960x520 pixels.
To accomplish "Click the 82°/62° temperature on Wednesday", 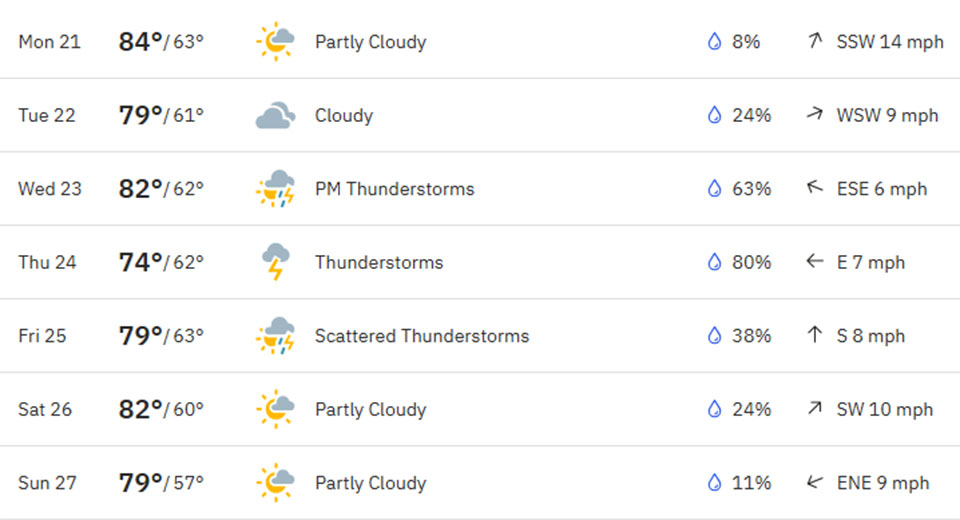I will click(161, 189).
